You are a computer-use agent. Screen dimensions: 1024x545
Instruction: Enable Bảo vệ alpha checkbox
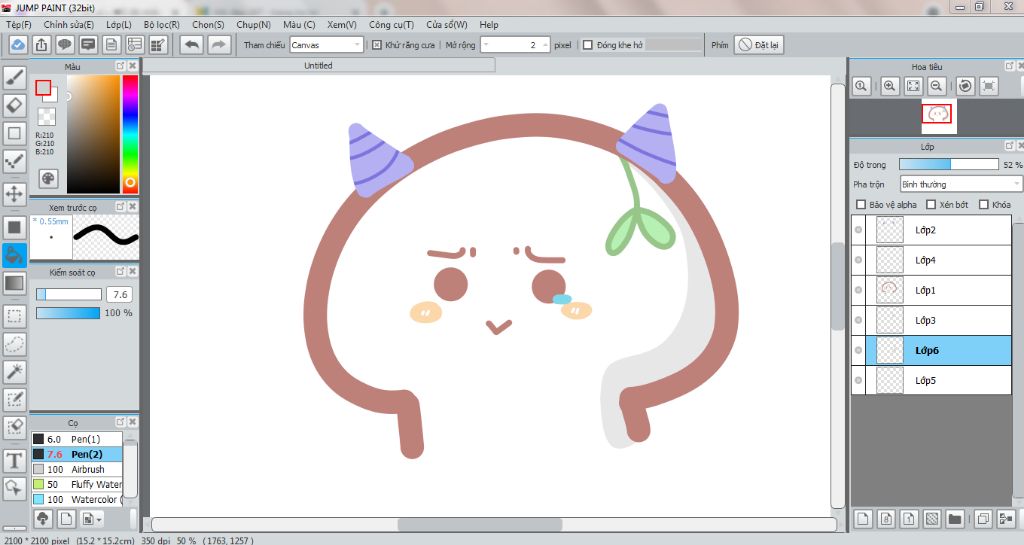click(861, 204)
